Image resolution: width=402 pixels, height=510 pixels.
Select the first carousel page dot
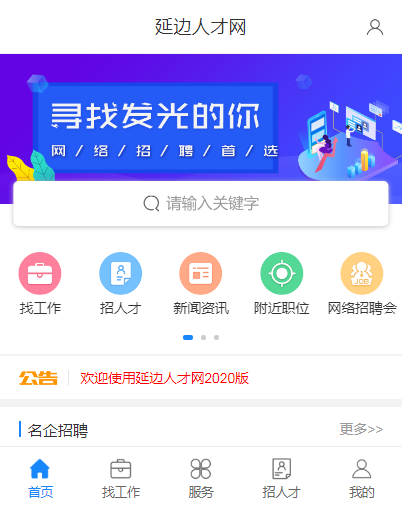[x=188, y=337]
